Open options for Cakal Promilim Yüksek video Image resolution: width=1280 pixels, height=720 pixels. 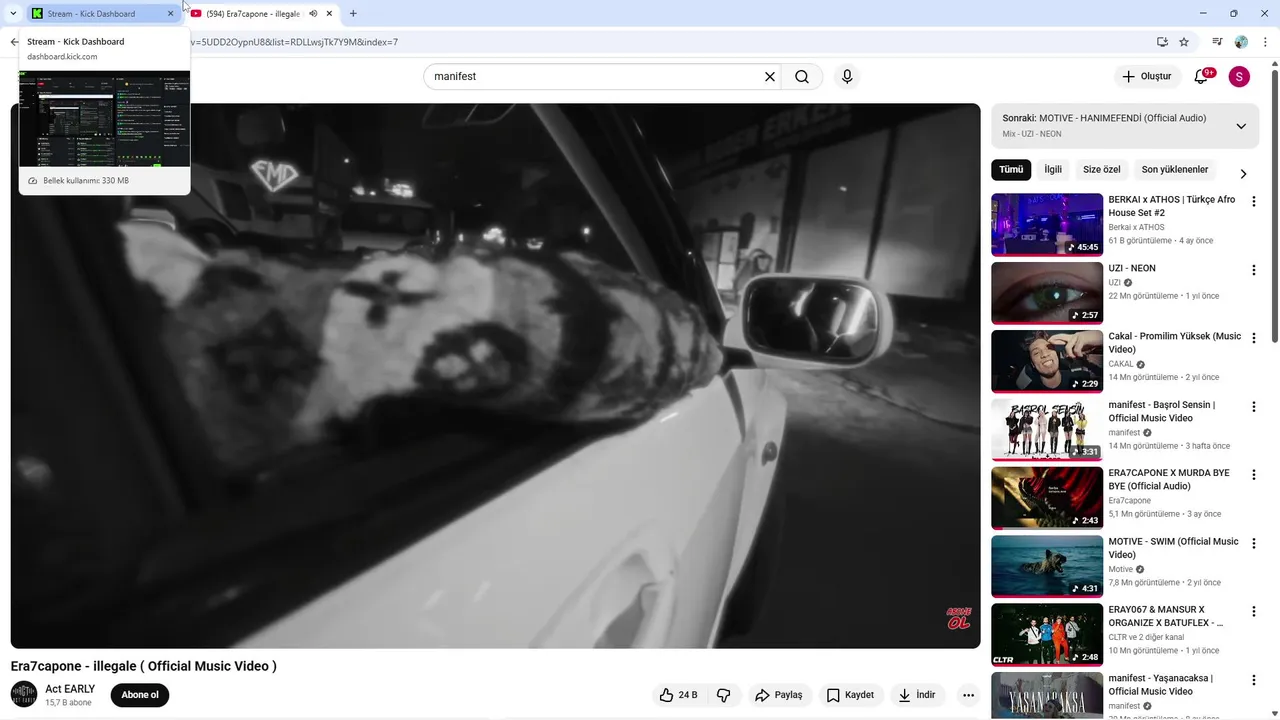1253,338
